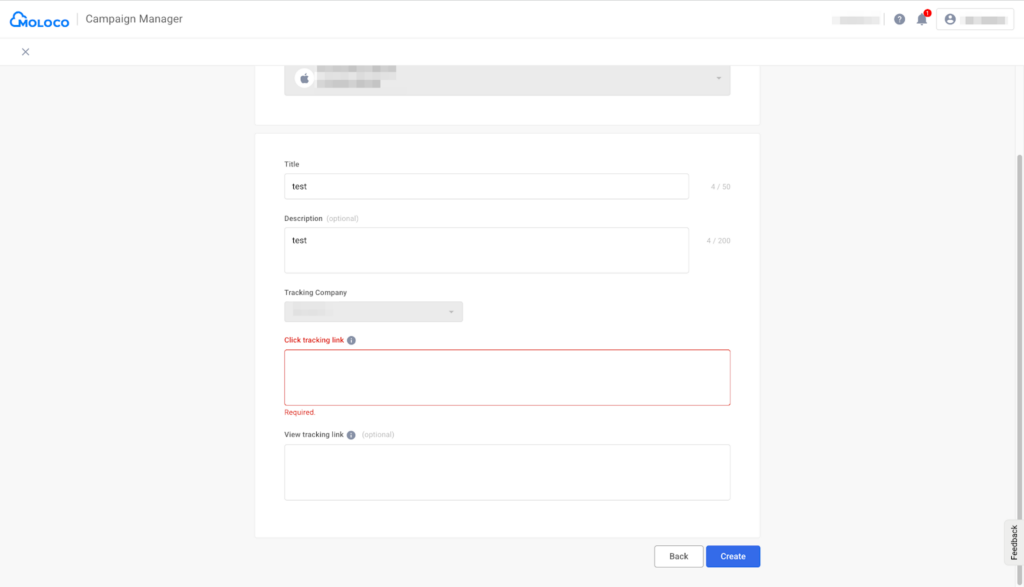Close the form using the X icon
This screenshot has width=1024, height=587.
[x=25, y=52]
